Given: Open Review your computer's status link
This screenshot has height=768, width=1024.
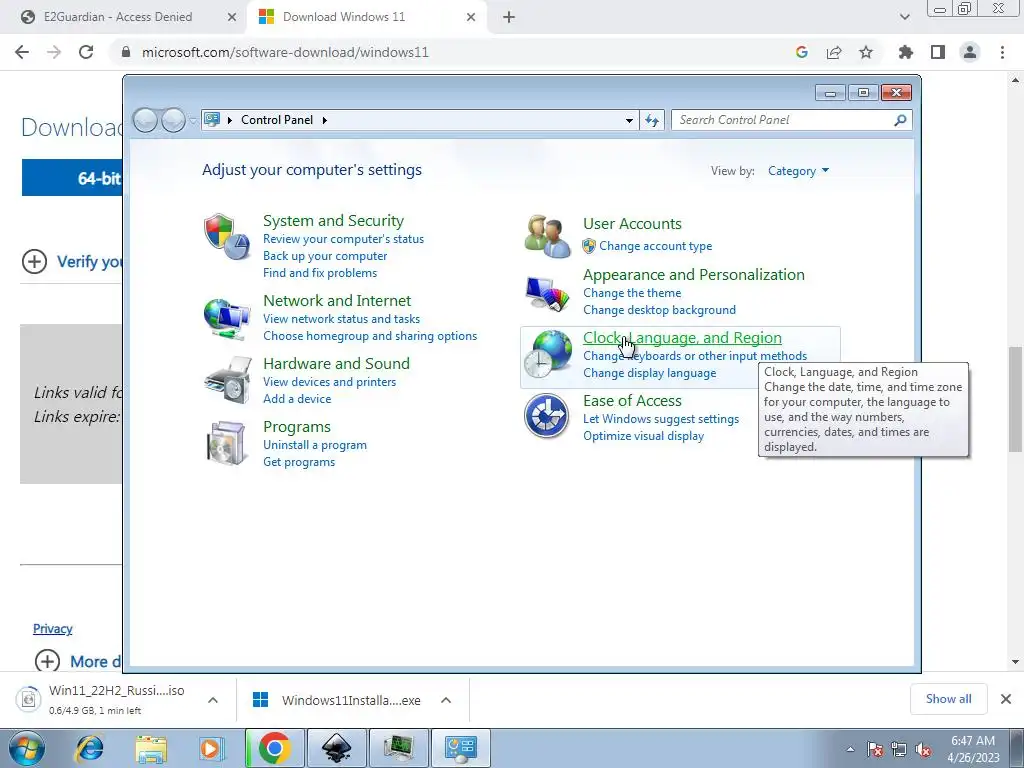Looking at the screenshot, I should click(x=344, y=239).
